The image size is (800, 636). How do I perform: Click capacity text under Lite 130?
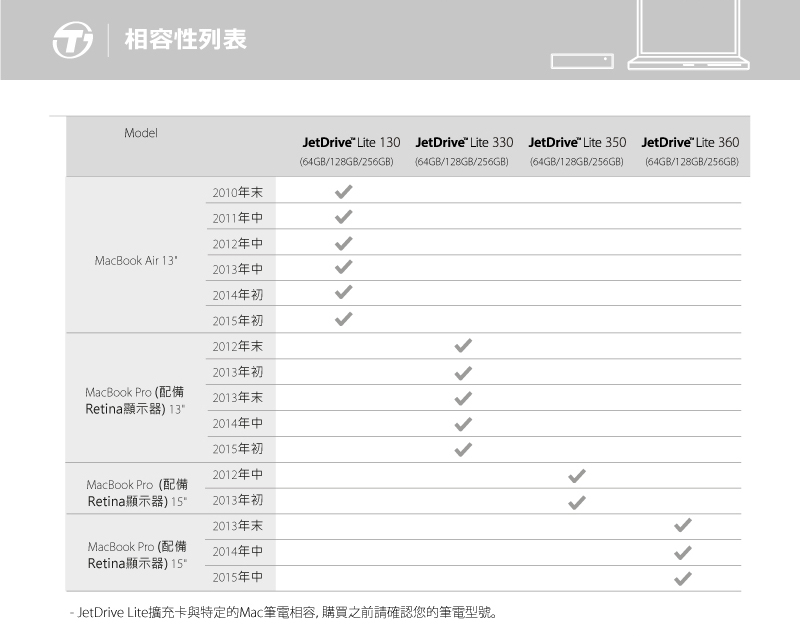(346, 162)
